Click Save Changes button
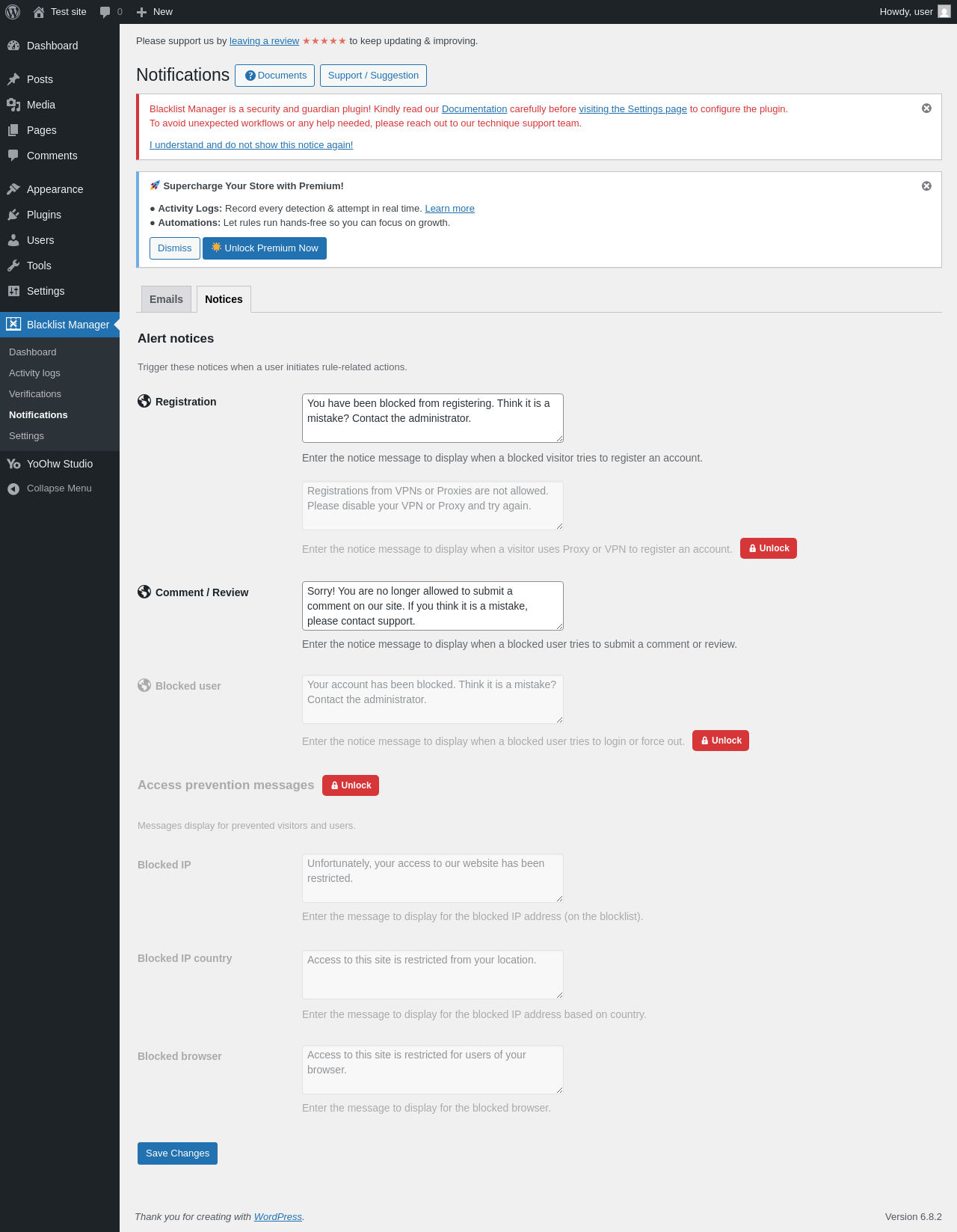The image size is (957, 1232). [x=177, y=1153]
